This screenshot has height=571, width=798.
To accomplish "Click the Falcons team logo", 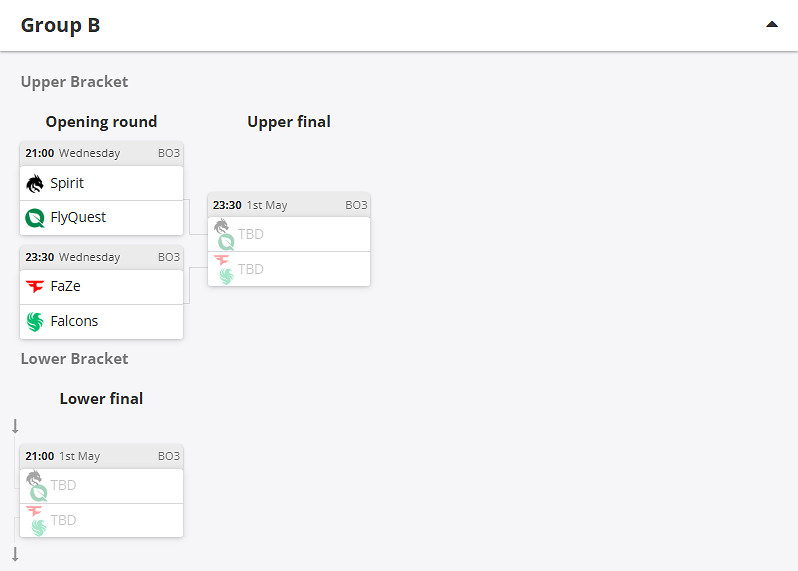I will 35,321.
